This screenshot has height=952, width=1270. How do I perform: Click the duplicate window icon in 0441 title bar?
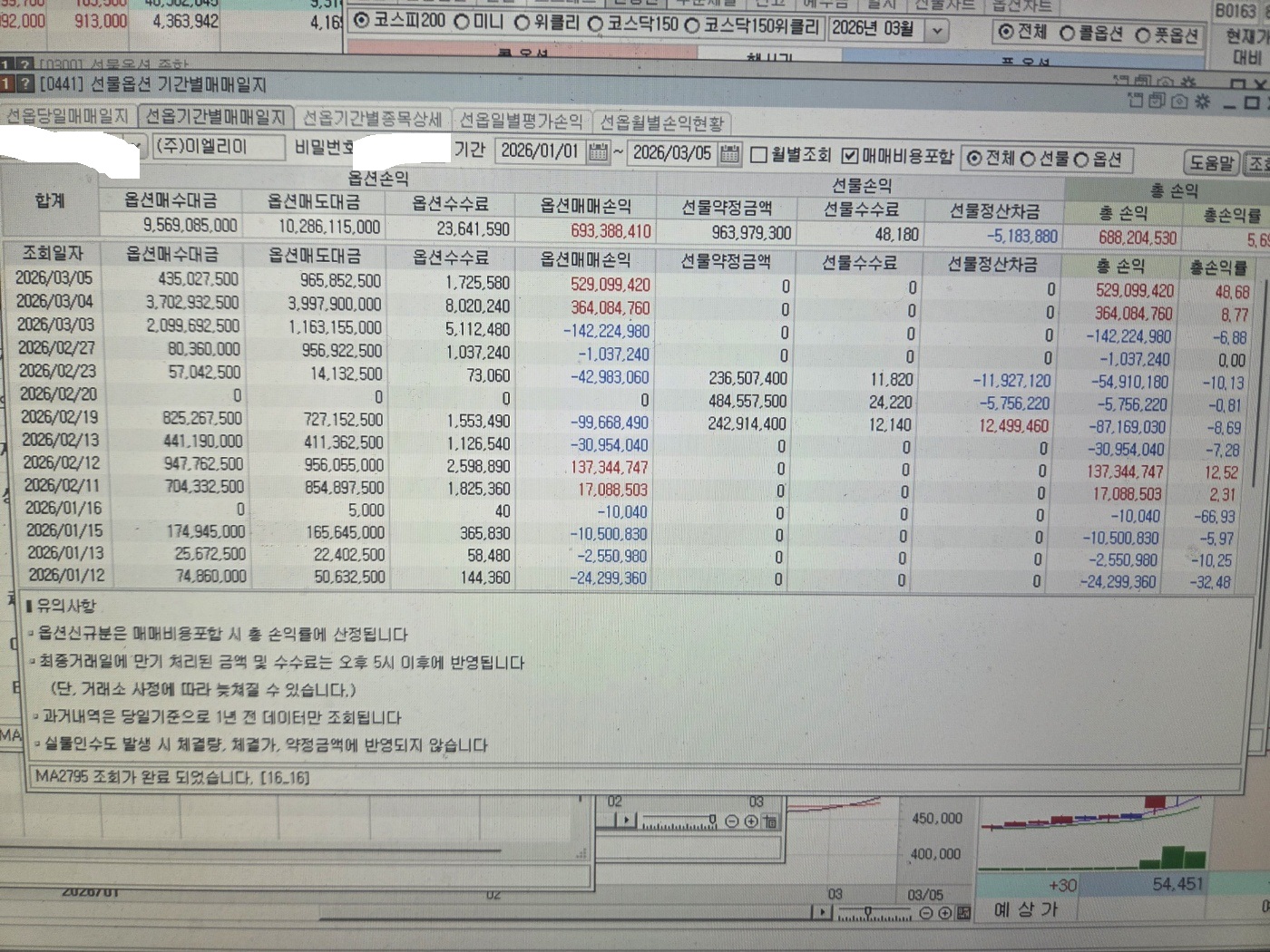pyautogui.click(x=1157, y=100)
